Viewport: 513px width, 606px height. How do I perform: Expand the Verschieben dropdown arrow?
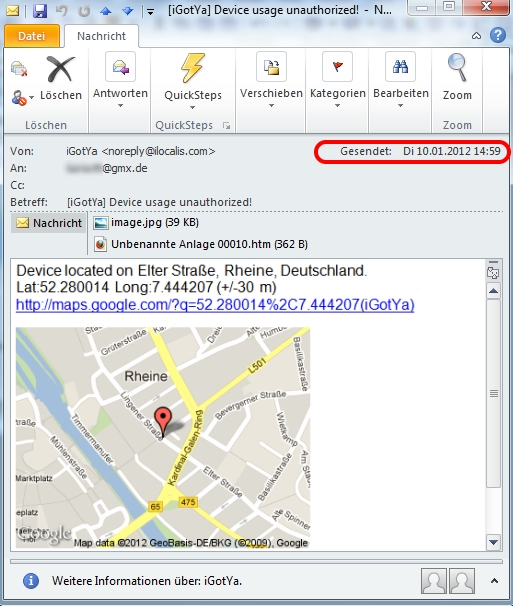tap(271, 105)
